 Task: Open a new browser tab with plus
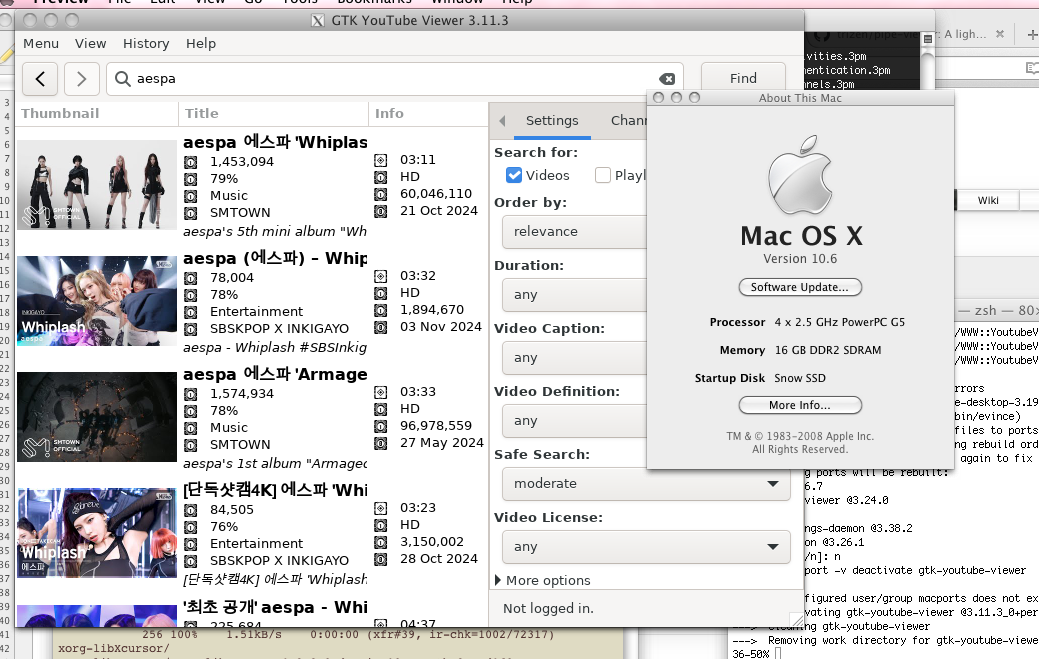[1032, 34]
